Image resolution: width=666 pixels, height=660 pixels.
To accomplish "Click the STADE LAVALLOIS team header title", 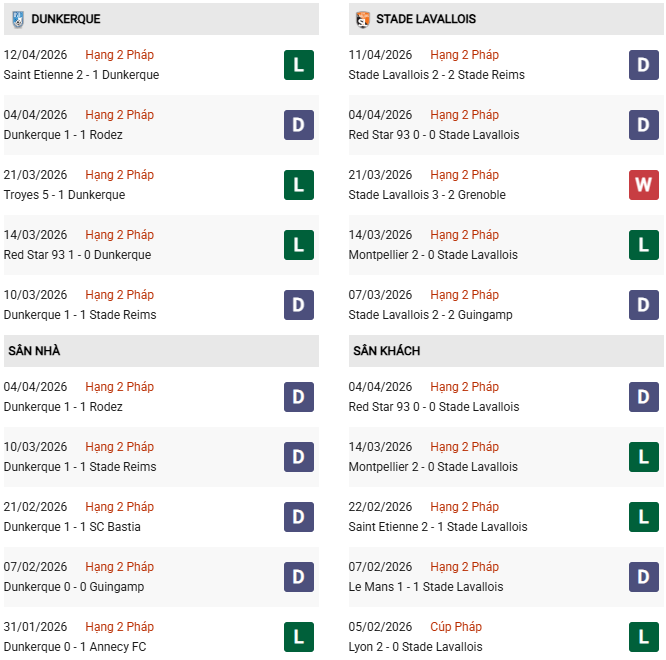I will pos(425,19).
